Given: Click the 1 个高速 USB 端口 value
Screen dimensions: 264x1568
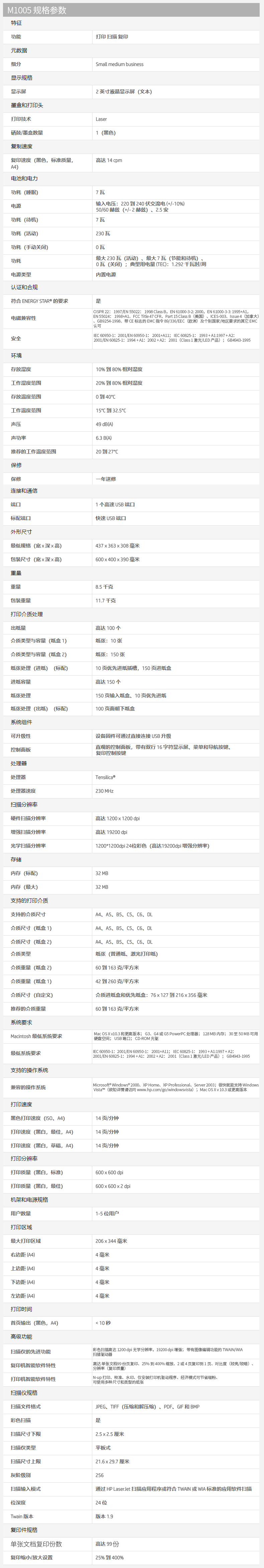Looking at the screenshot, I should [115, 505].
